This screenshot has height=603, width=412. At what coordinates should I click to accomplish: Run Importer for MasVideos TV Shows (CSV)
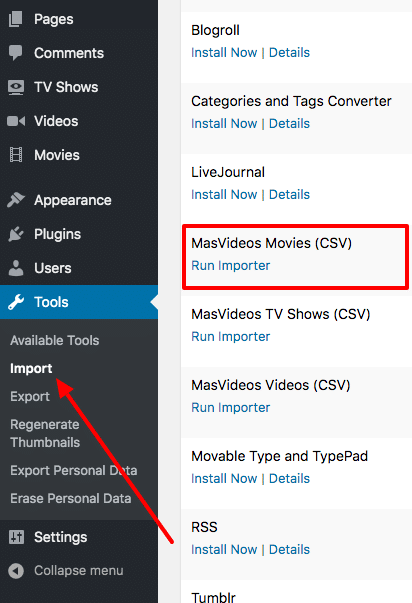[231, 337]
